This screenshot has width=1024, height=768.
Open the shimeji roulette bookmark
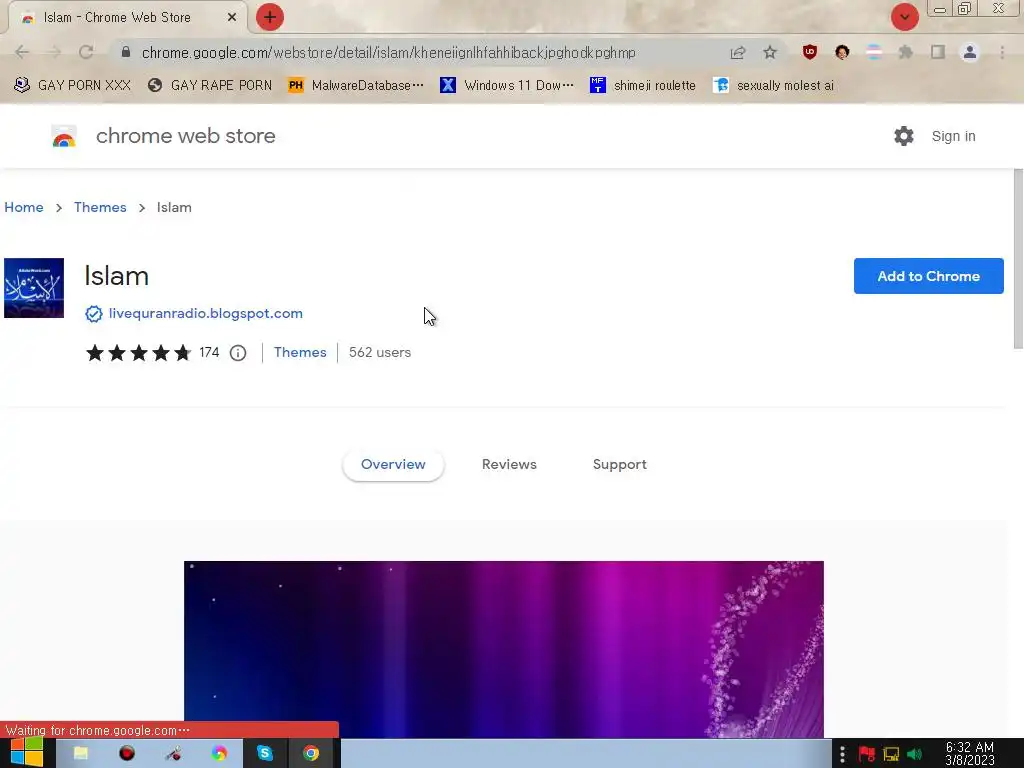point(643,86)
